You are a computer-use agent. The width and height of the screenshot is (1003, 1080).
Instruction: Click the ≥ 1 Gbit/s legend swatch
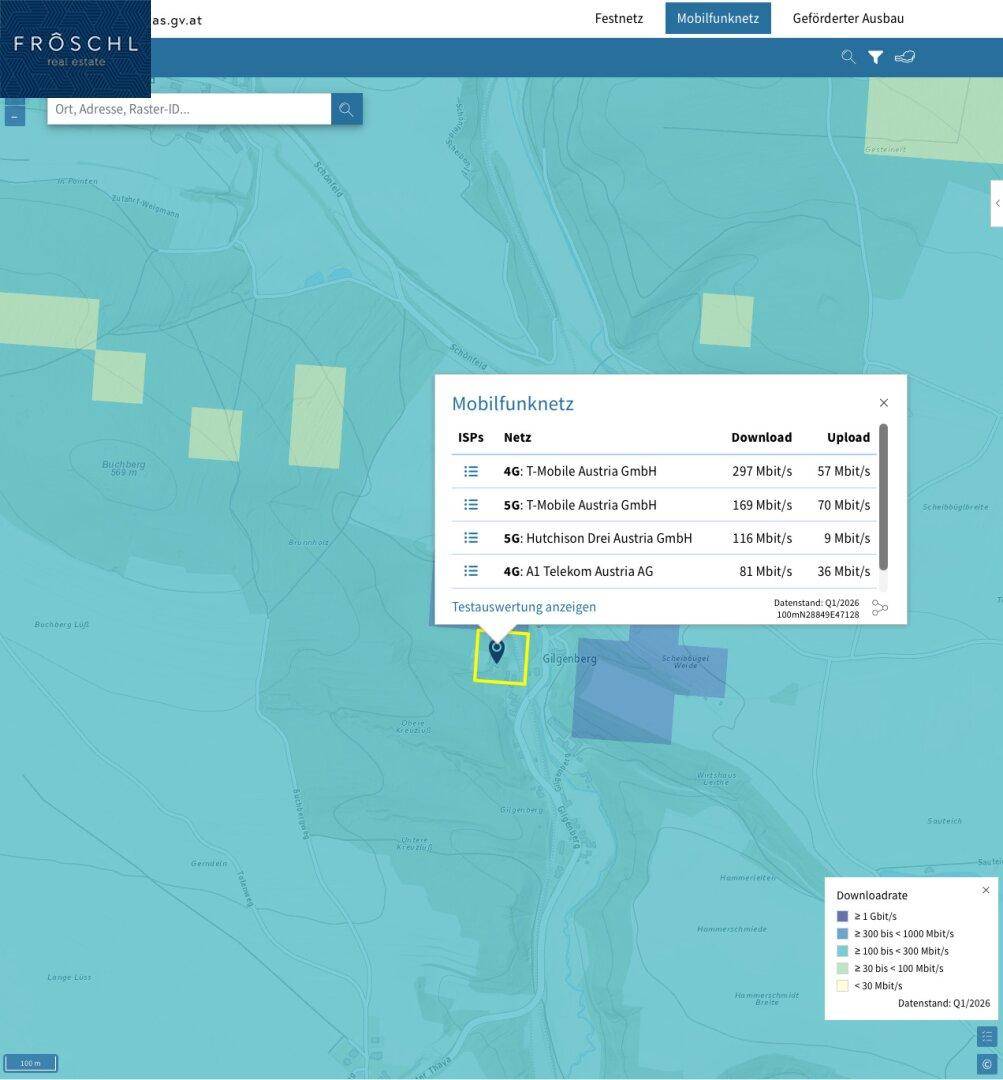(x=842, y=916)
